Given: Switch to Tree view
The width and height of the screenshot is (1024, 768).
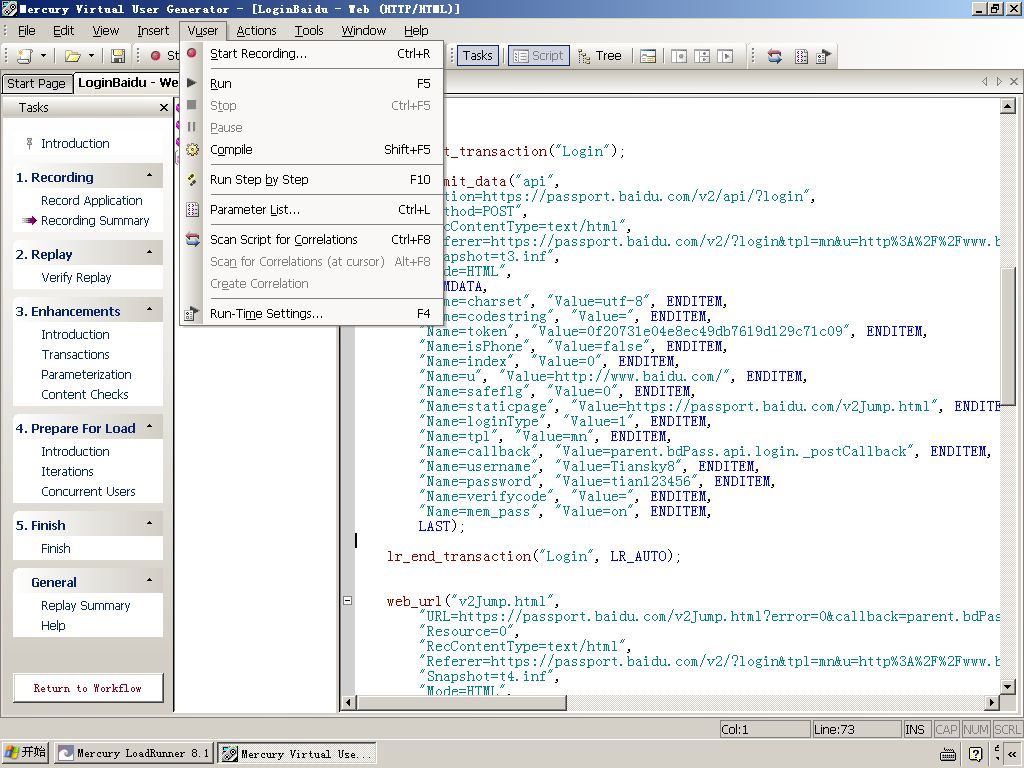Looking at the screenshot, I should [x=600, y=56].
